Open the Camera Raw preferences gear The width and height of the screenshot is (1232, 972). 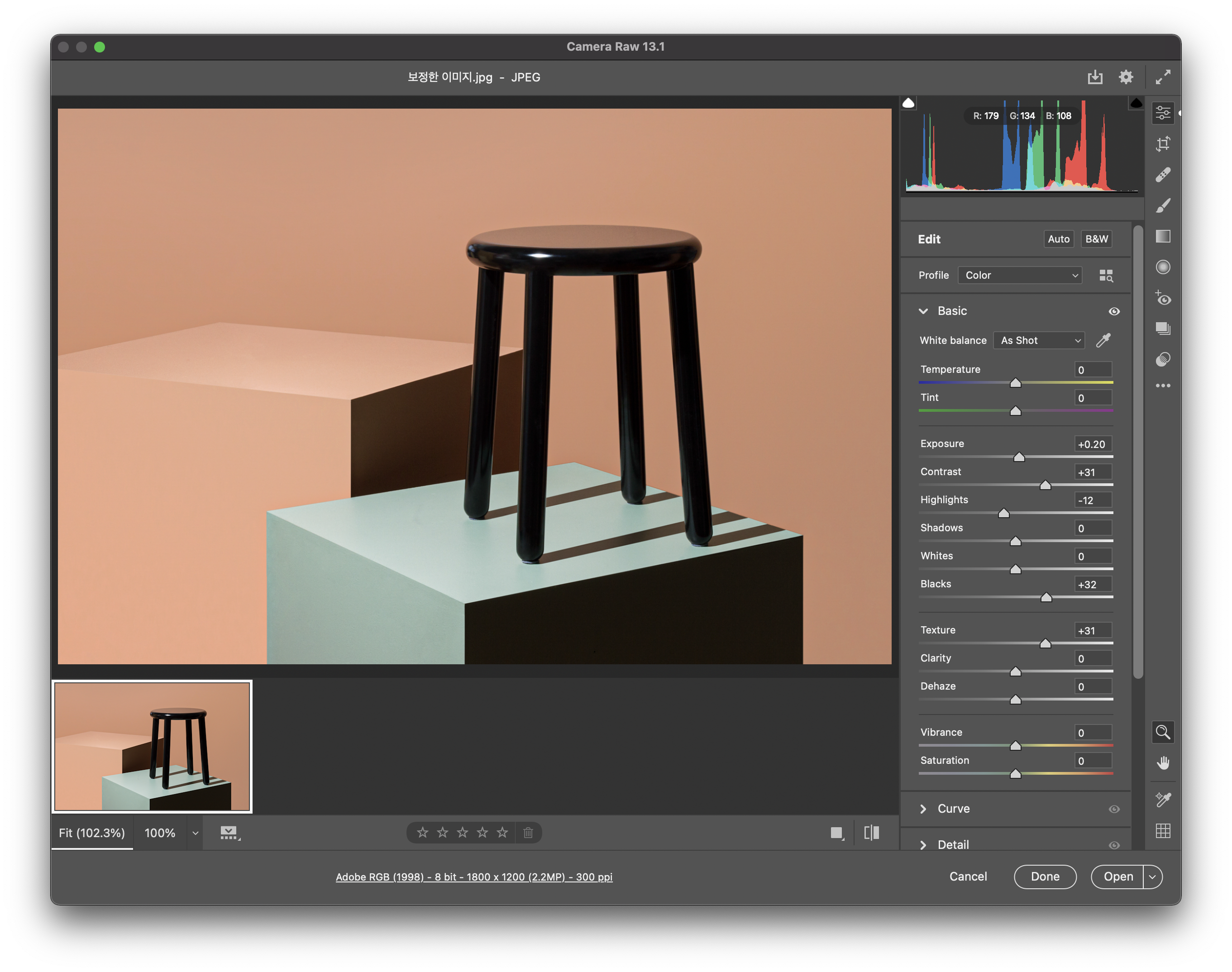(x=1126, y=77)
